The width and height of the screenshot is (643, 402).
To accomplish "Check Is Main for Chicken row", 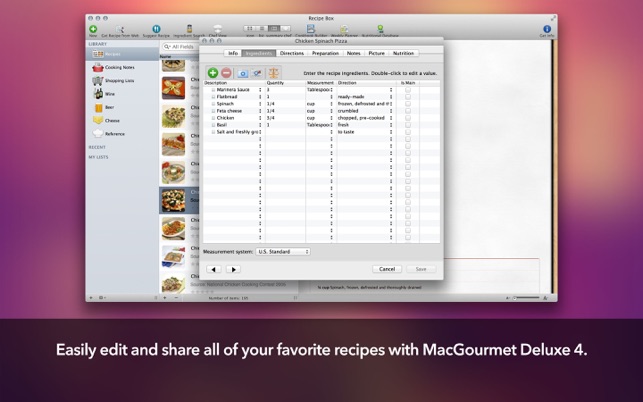I will coord(408,118).
